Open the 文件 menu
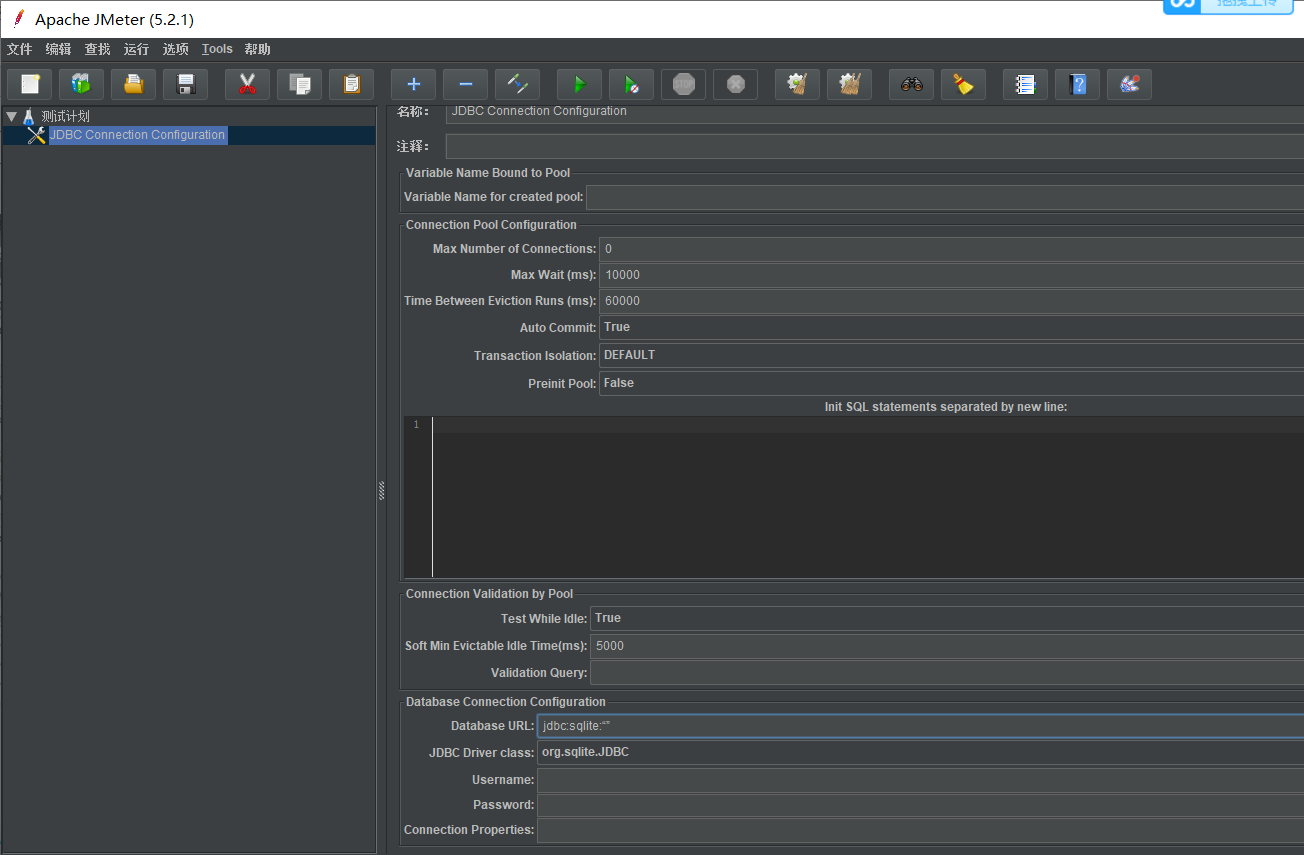Screen dimensions: 1304x855 pos(19,49)
